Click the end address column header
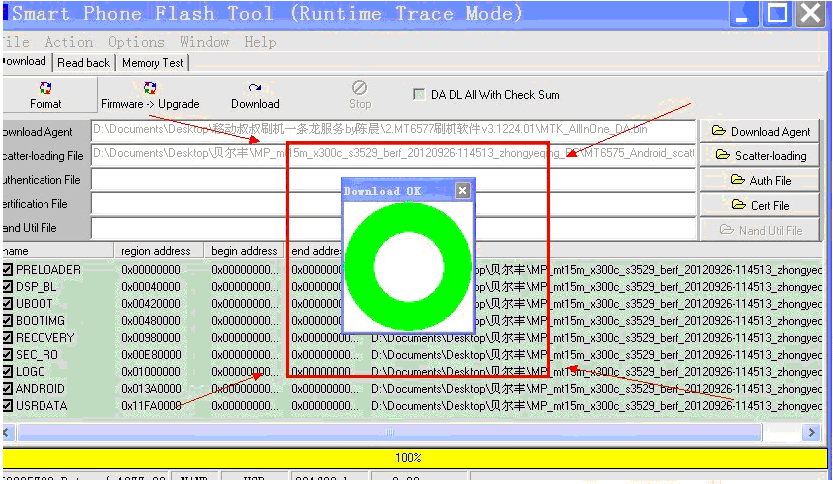The width and height of the screenshot is (833, 484). tap(314, 251)
